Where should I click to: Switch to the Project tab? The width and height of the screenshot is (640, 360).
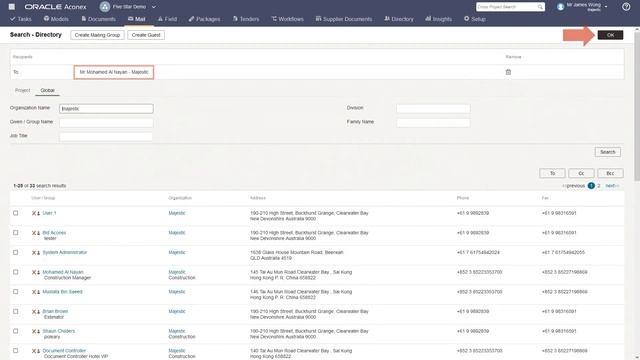pos(22,90)
